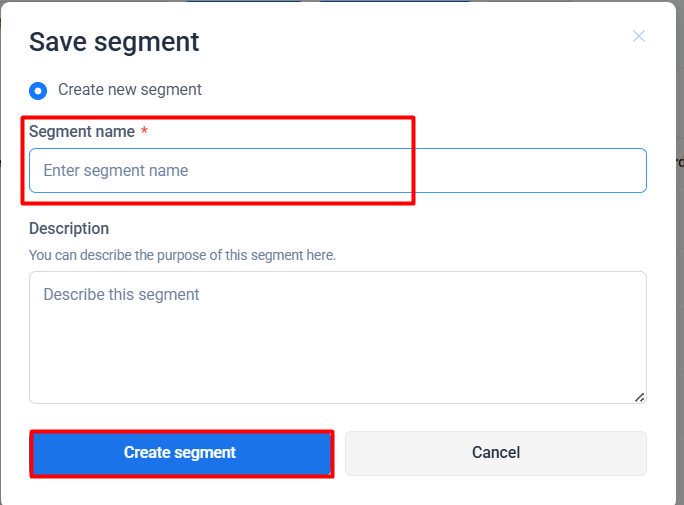Click the textarea resize handle corner

(x=640, y=397)
